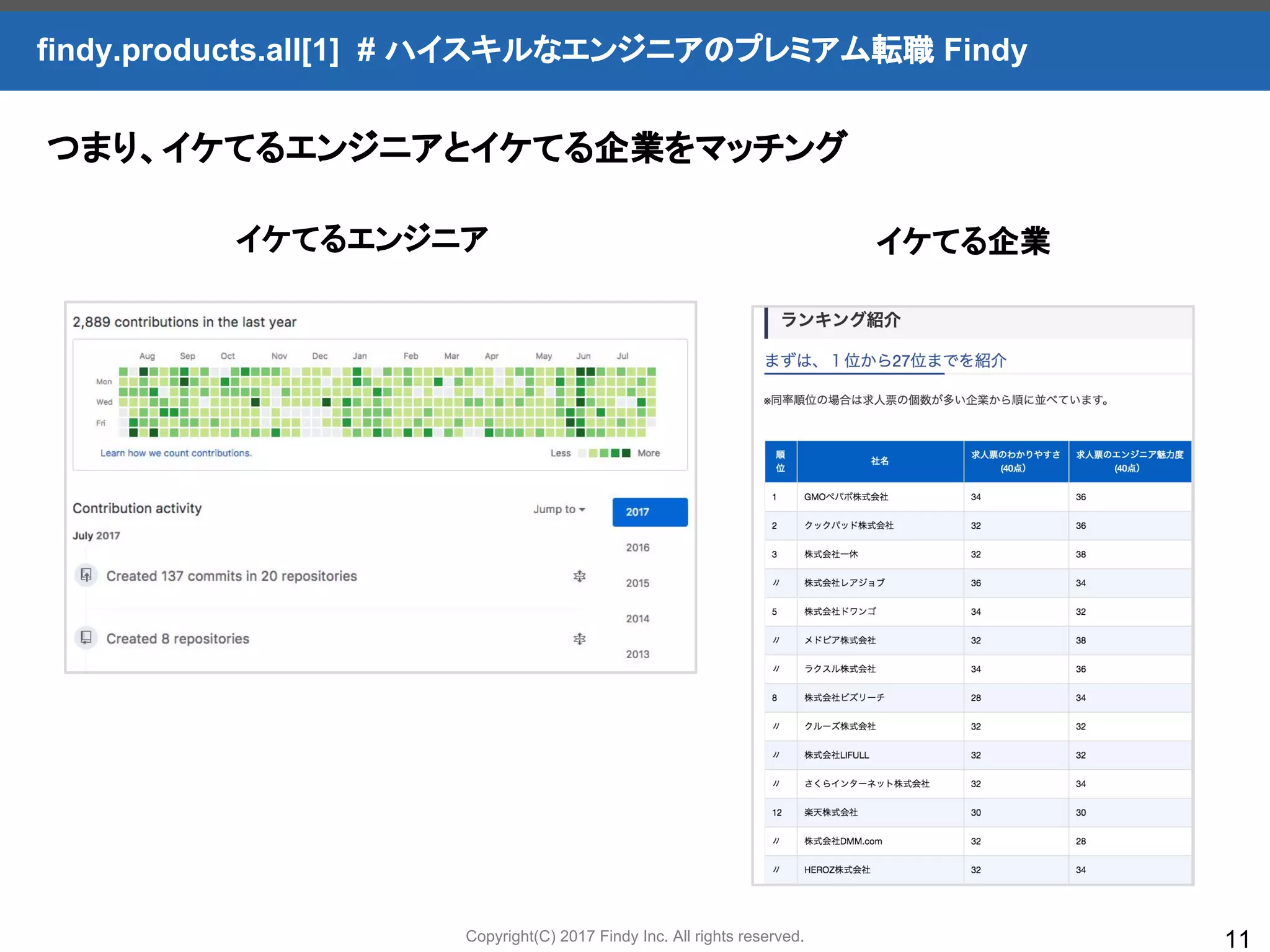
Task: Switch to the 2016 year
Action: tap(637, 547)
